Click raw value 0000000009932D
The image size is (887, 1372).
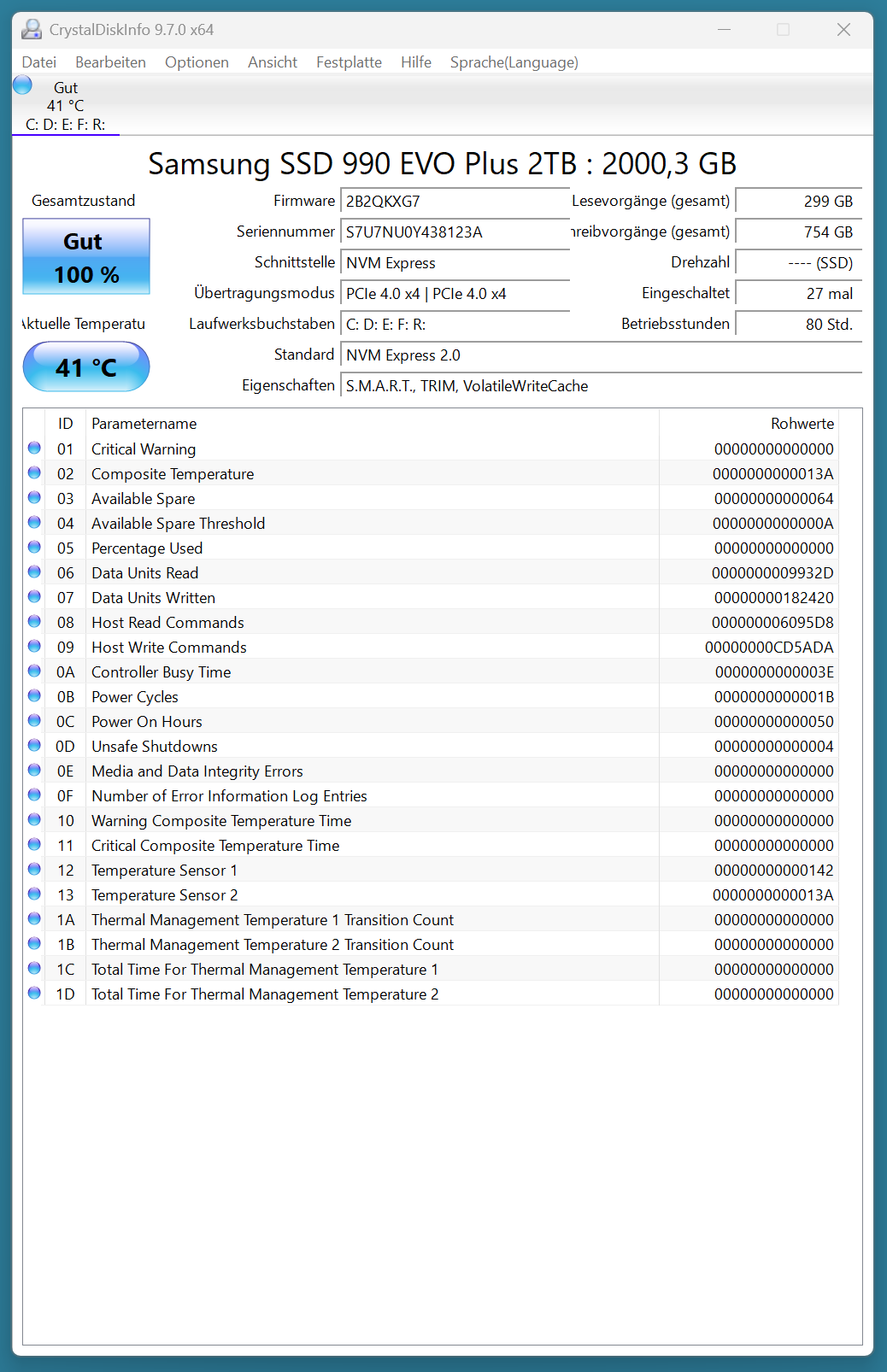(772, 573)
